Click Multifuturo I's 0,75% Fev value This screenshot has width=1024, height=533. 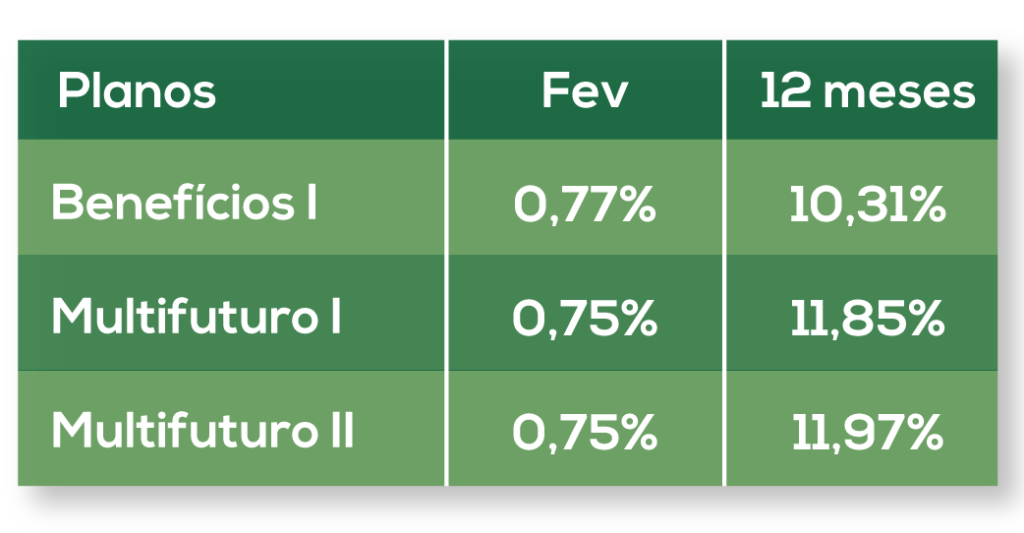585,318
